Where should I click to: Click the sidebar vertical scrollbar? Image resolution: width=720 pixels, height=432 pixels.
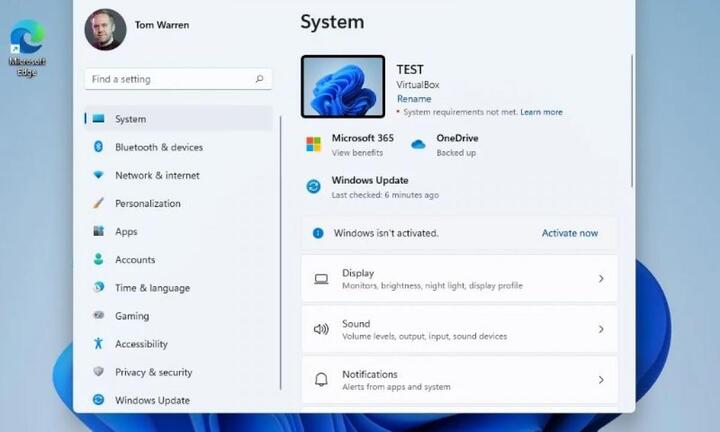(281, 252)
